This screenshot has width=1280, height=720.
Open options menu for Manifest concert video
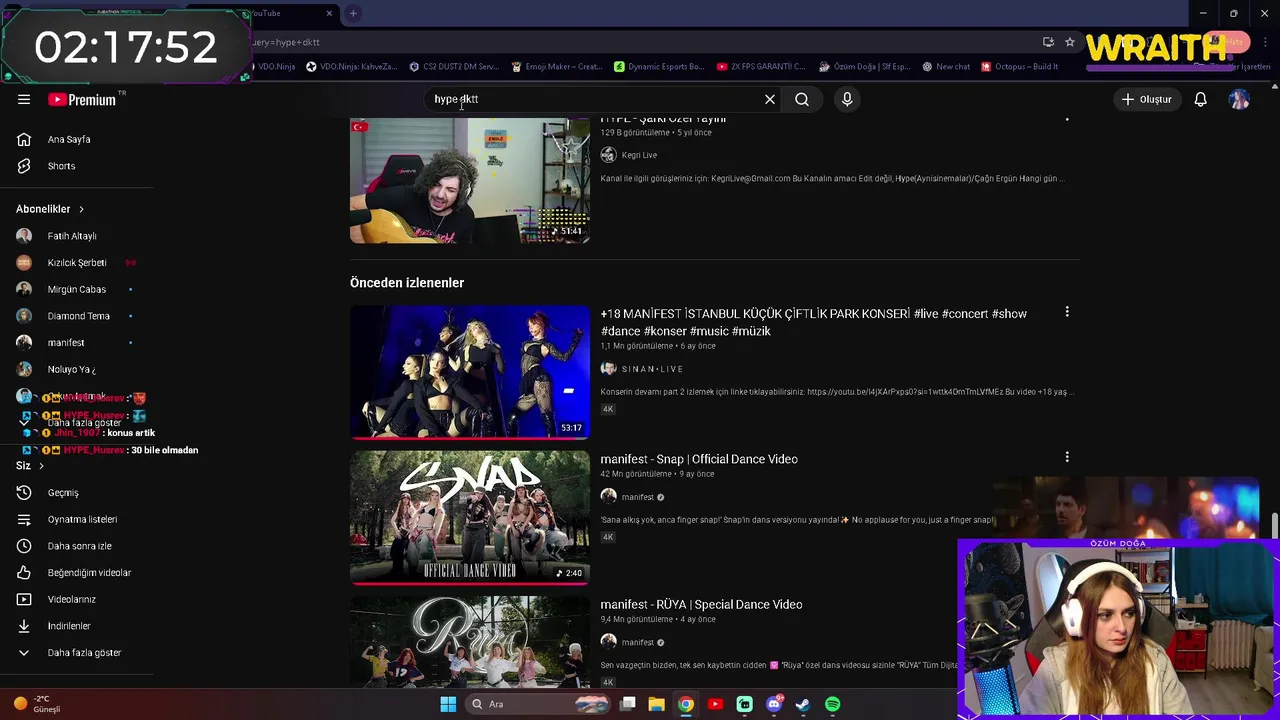pyautogui.click(x=1067, y=312)
